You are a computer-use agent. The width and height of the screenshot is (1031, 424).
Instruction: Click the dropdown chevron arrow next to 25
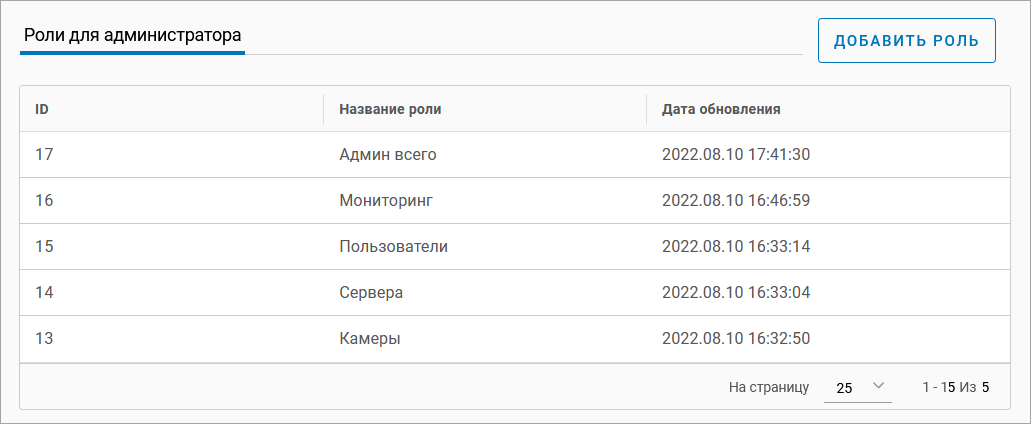click(879, 386)
